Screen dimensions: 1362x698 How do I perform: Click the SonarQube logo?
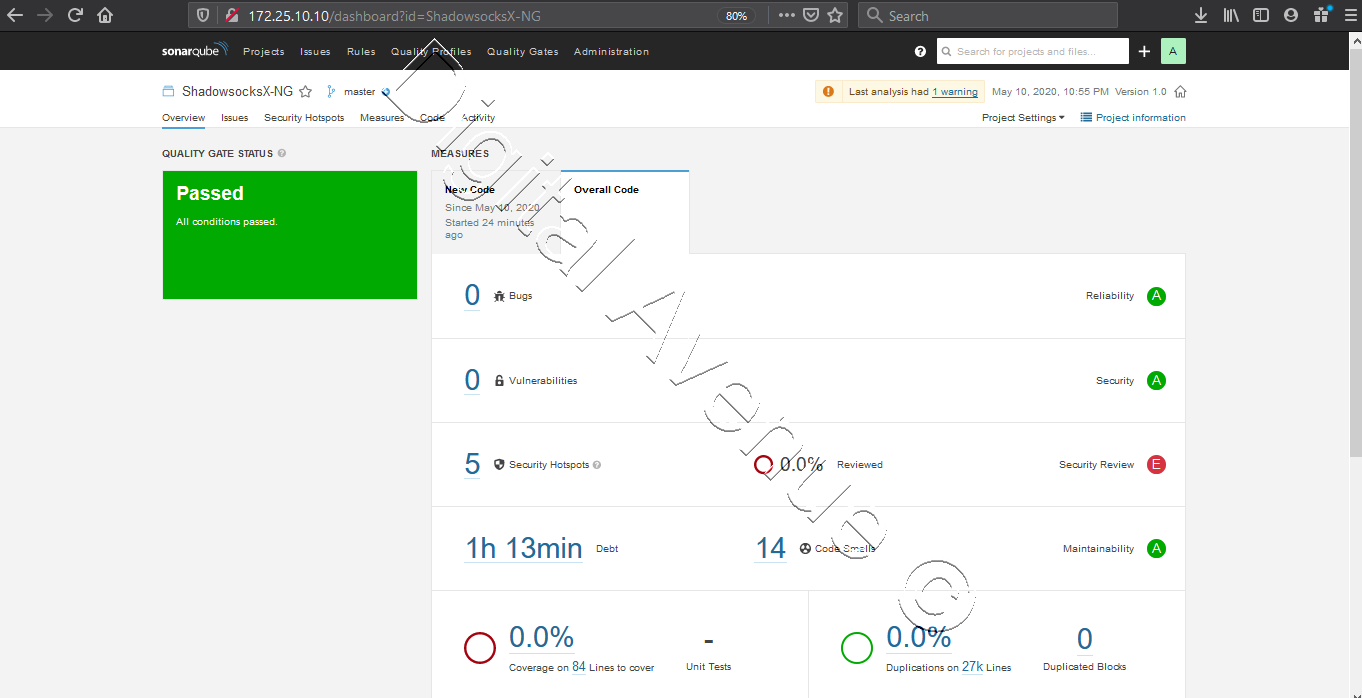pos(192,51)
